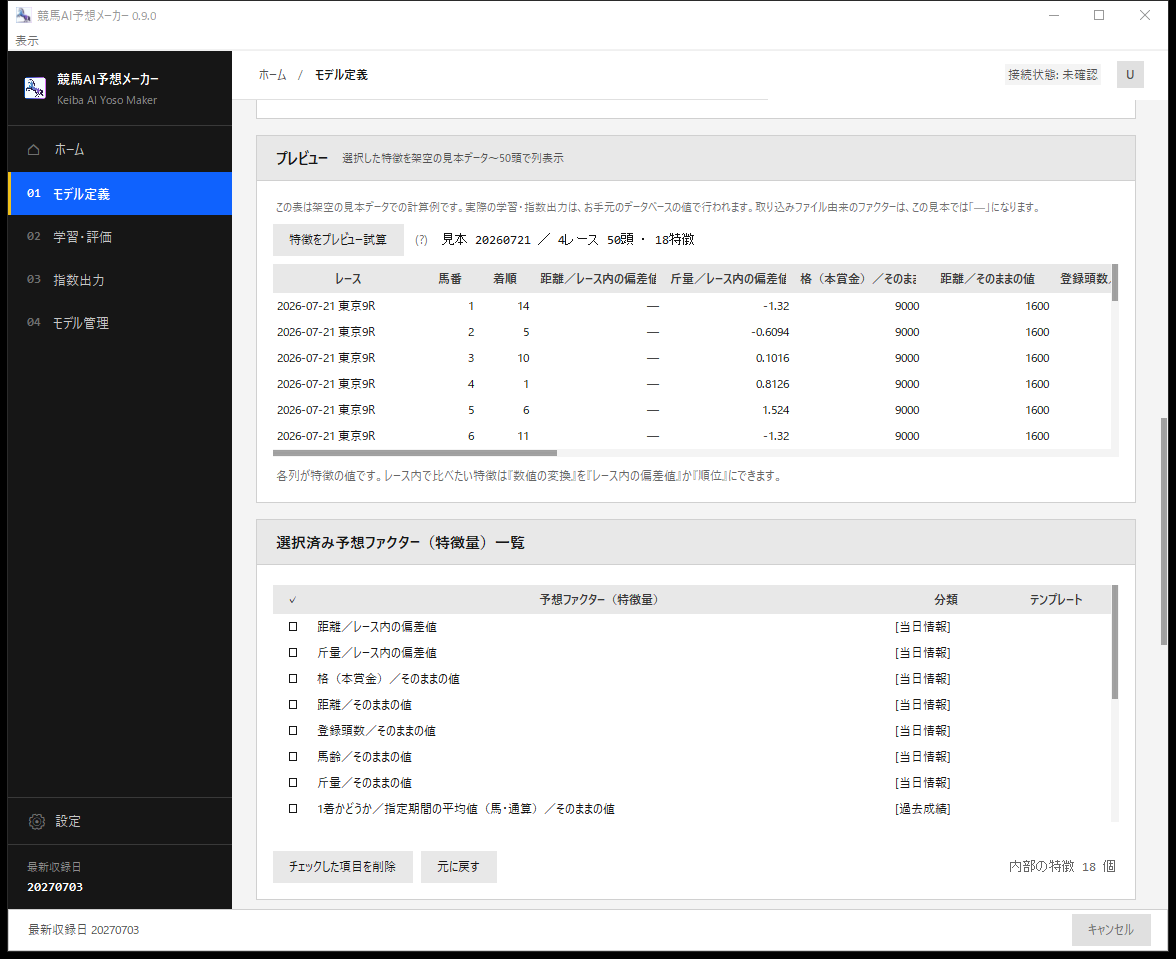Click the user avatar U button
The image size is (1176, 959).
coord(1130,74)
